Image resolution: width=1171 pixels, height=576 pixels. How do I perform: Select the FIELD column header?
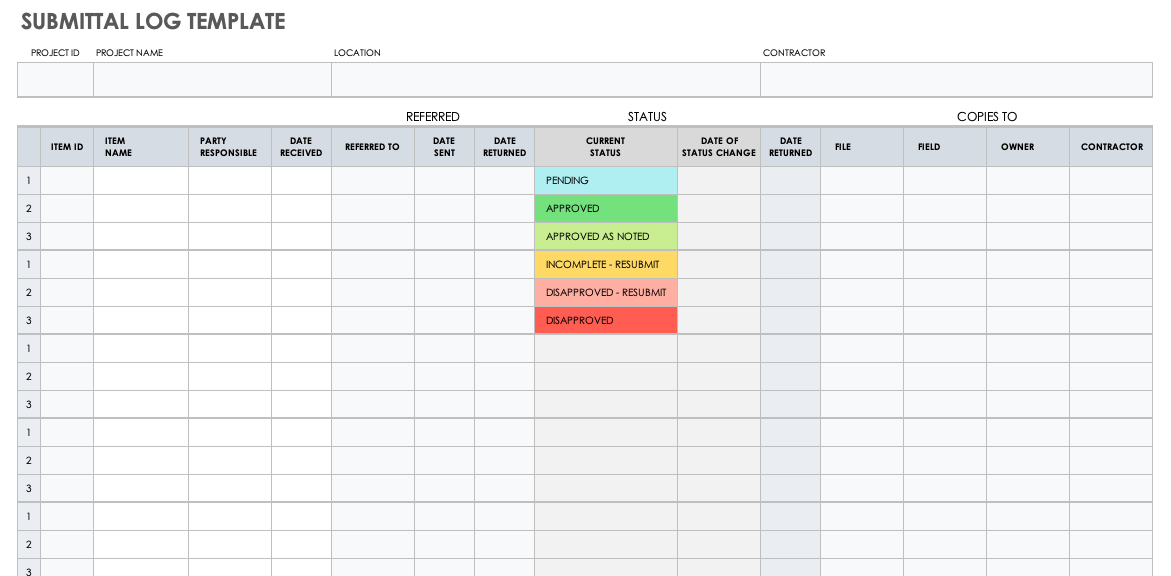tap(929, 147)
